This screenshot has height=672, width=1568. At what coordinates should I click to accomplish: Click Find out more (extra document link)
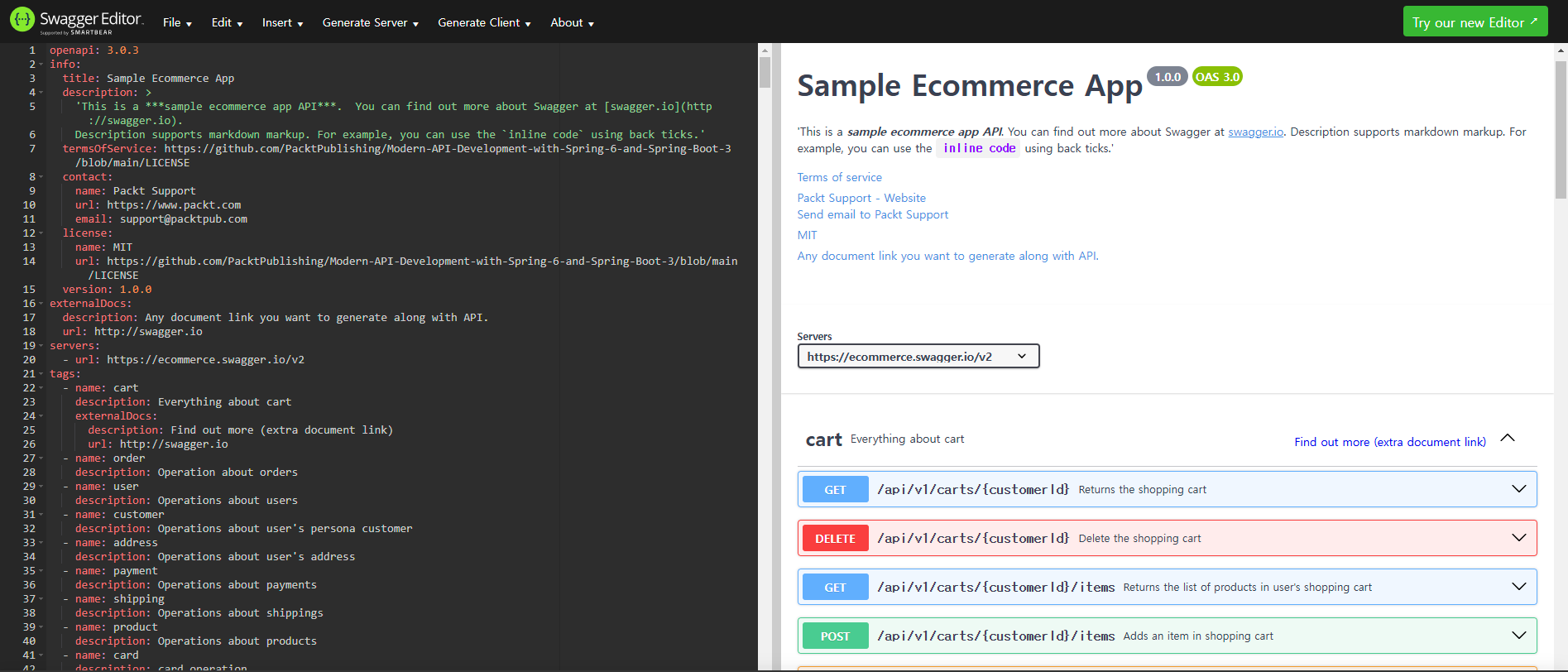tap(1390, 442)
